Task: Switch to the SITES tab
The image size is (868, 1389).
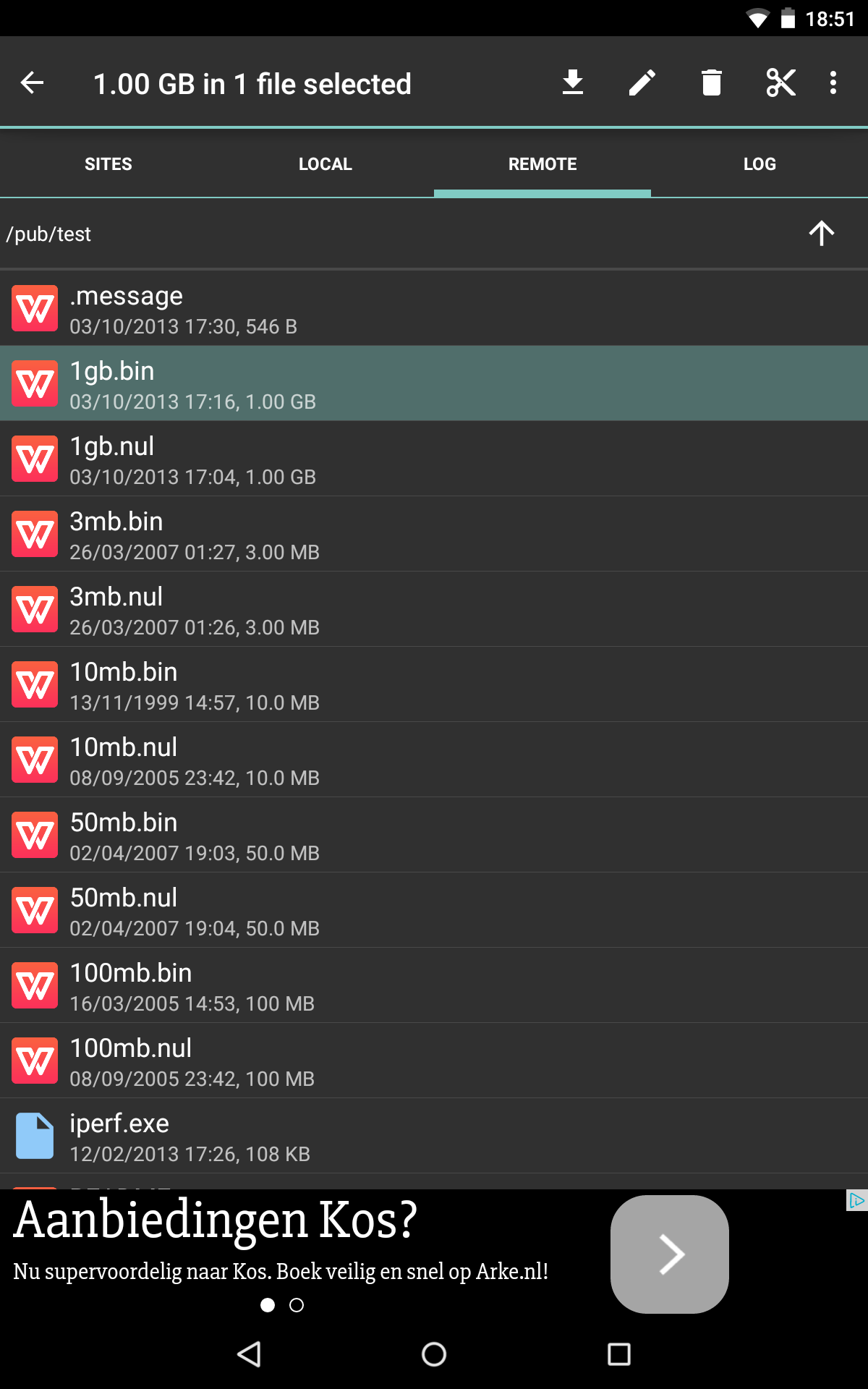Action: click(109, 164)
